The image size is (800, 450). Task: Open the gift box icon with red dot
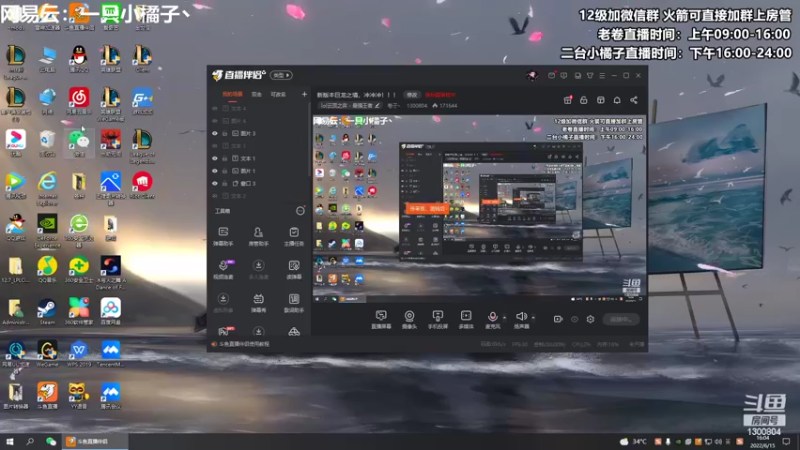point(567,100)
